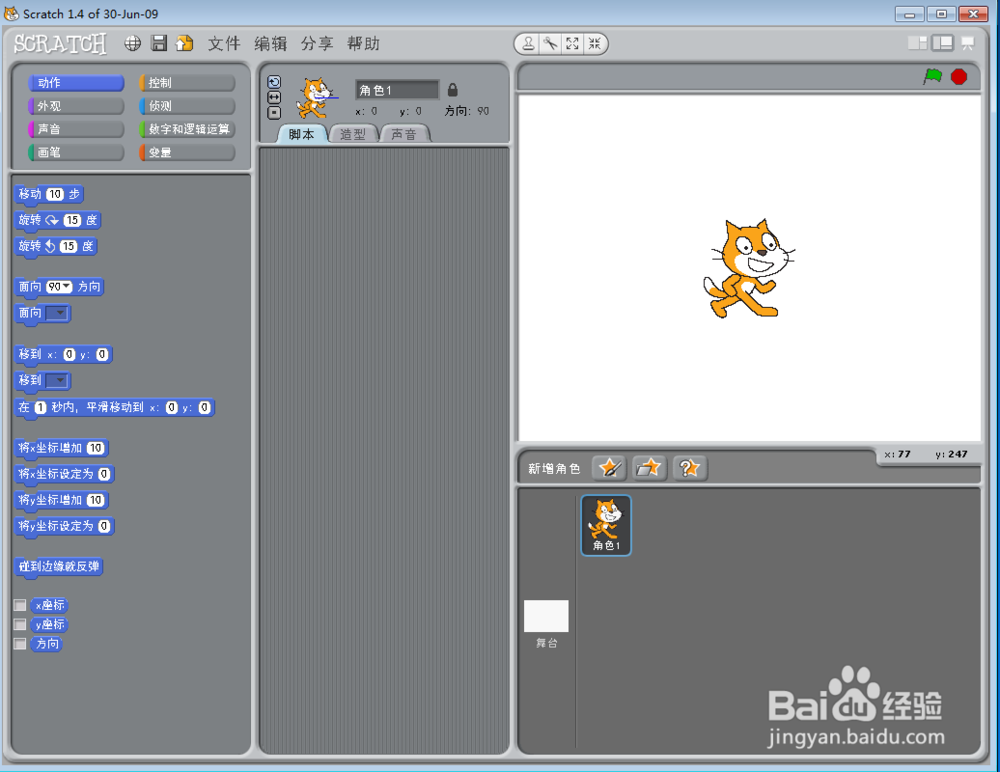Start scripts with the green flag
The height and width of the screenshot is (772, 1000).
point(932,77)
